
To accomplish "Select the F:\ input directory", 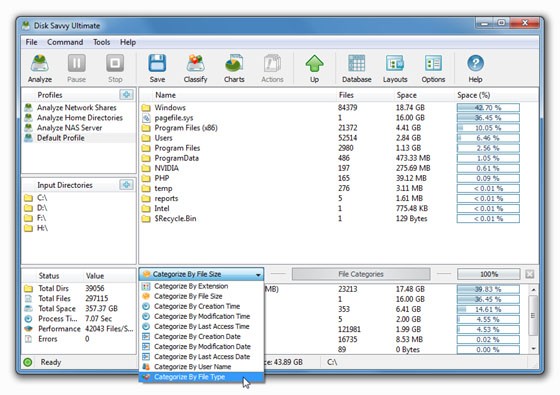I will (x=41, y=218).
